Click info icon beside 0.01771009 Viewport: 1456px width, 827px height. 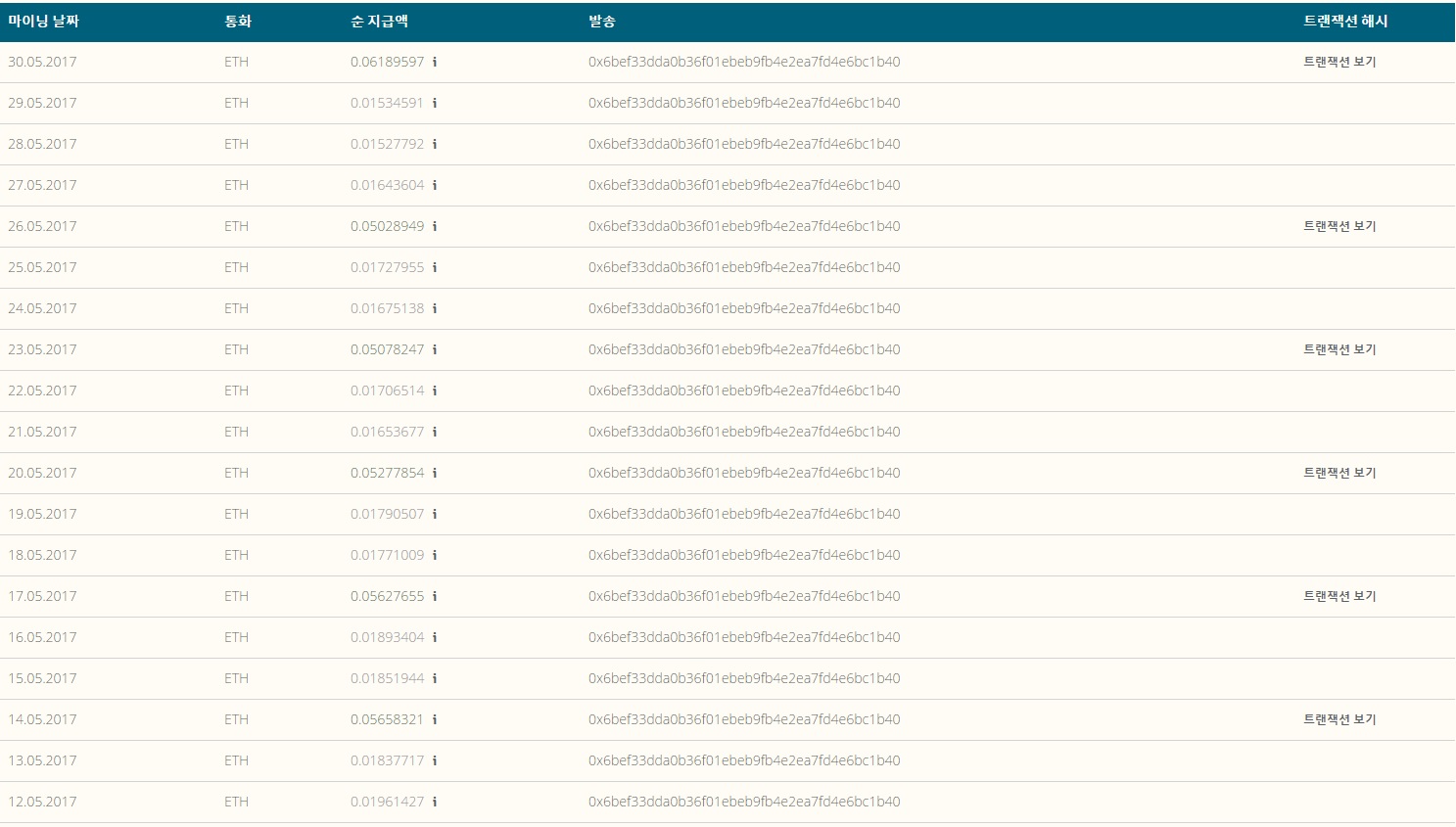(435, 555)
